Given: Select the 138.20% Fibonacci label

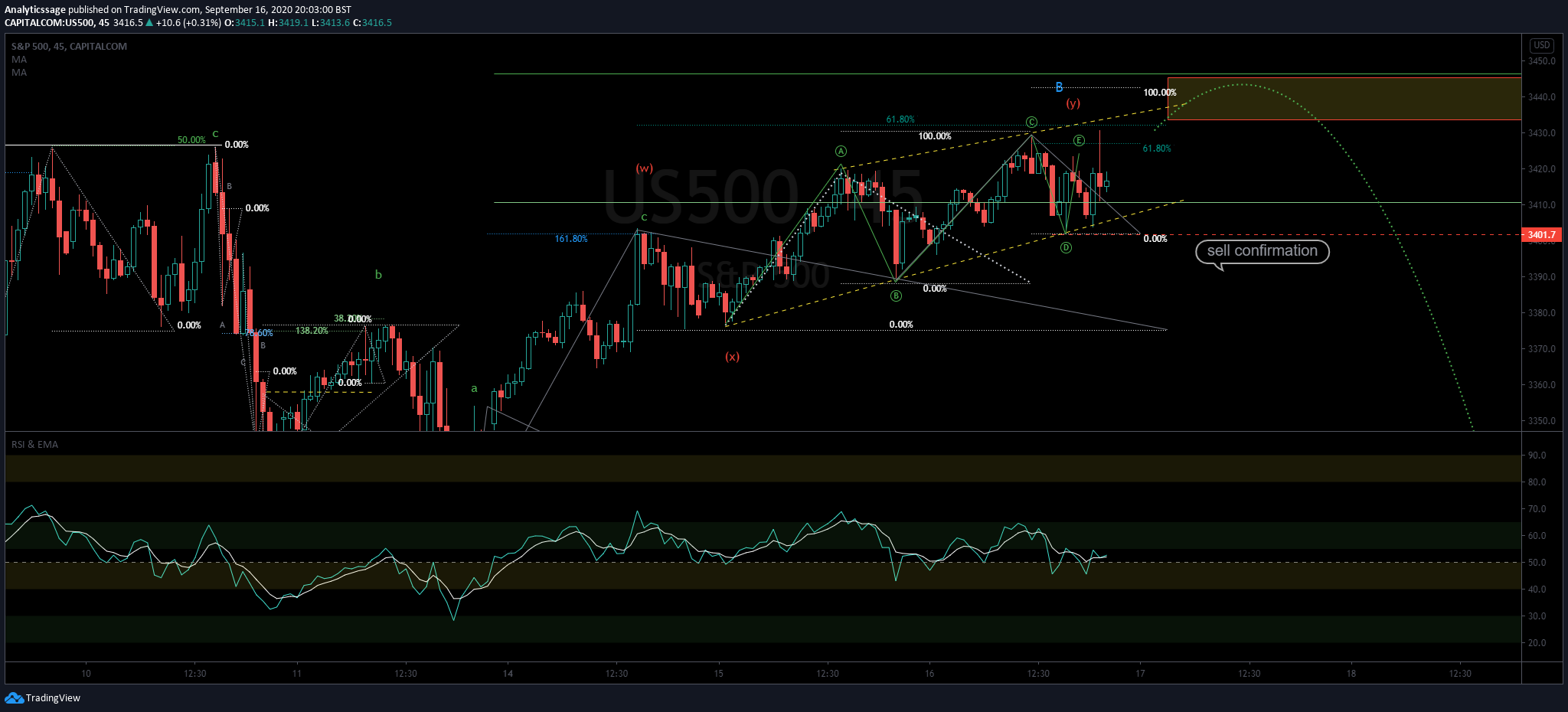Looking at the screenshot, I should (312, 331).
